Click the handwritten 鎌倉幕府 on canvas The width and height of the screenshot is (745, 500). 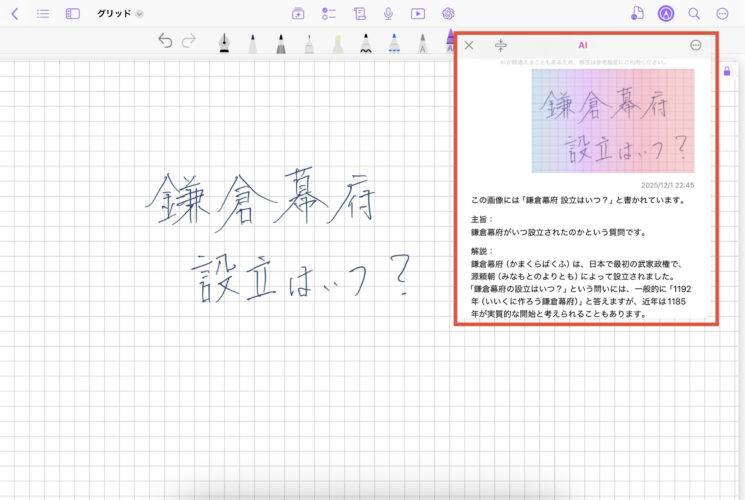260,200
